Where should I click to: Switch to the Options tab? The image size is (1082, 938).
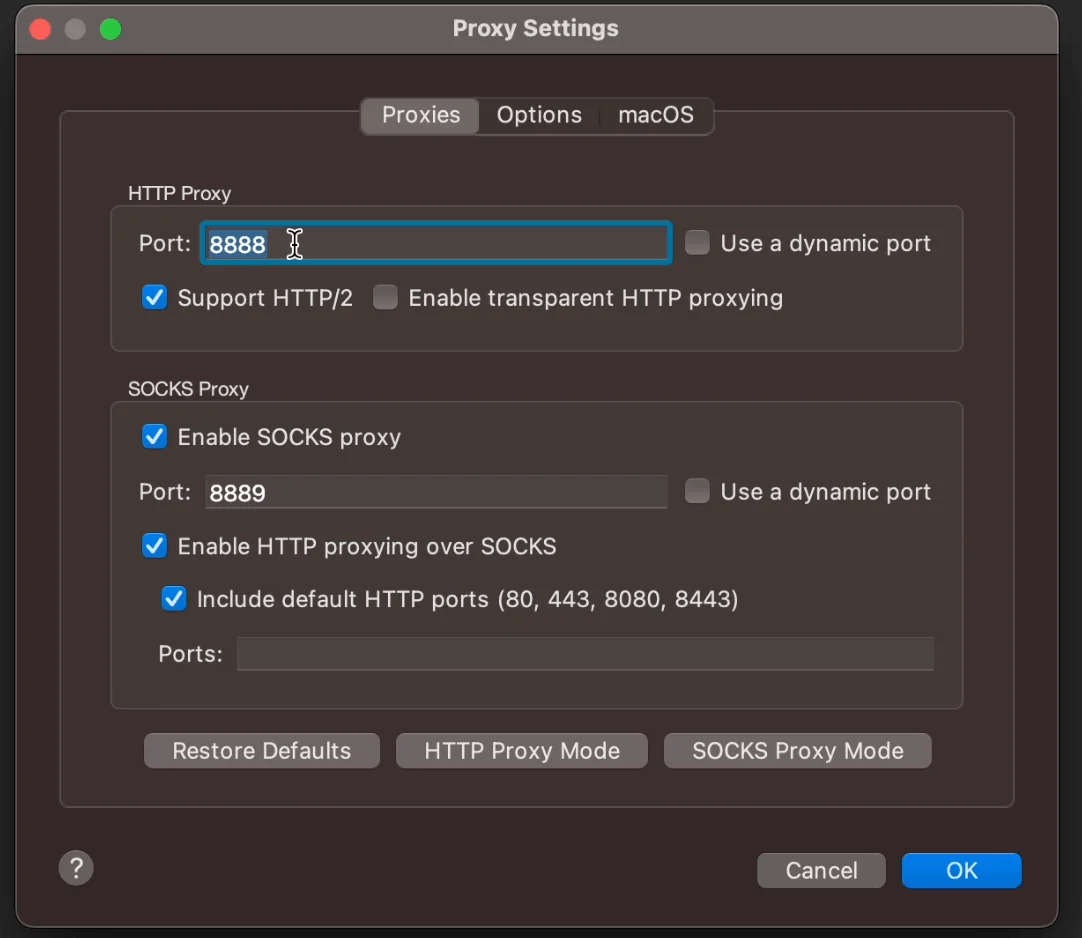(539, 115)
